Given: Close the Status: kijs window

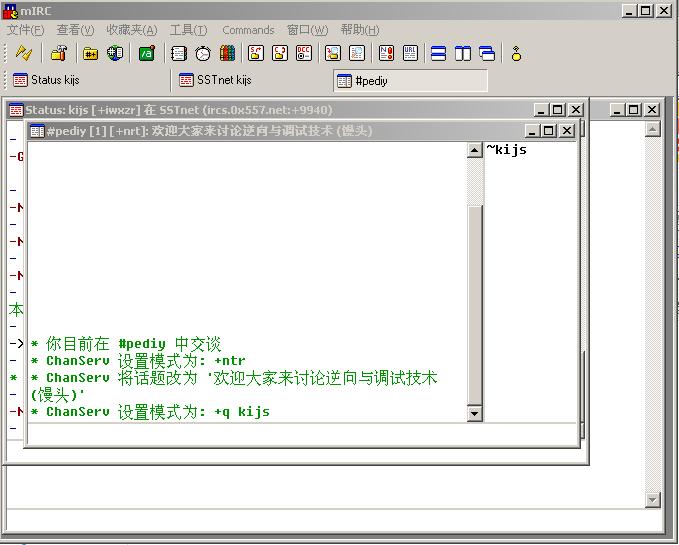Looking at the screenshot, I should pos(576,110).
